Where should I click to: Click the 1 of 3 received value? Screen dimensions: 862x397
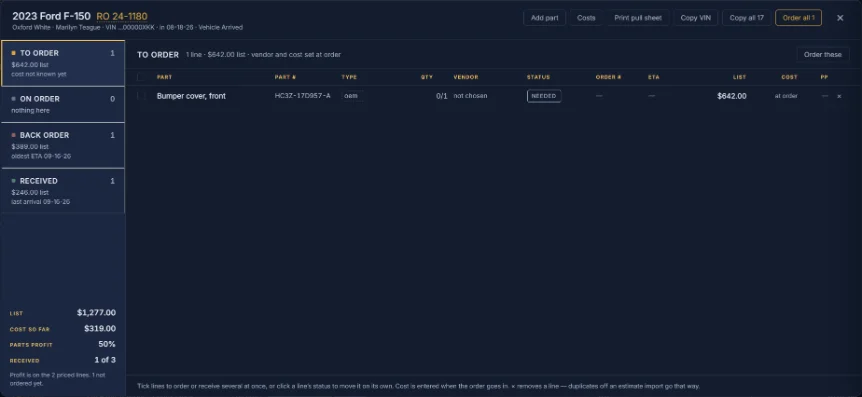[x=105, y=360]
